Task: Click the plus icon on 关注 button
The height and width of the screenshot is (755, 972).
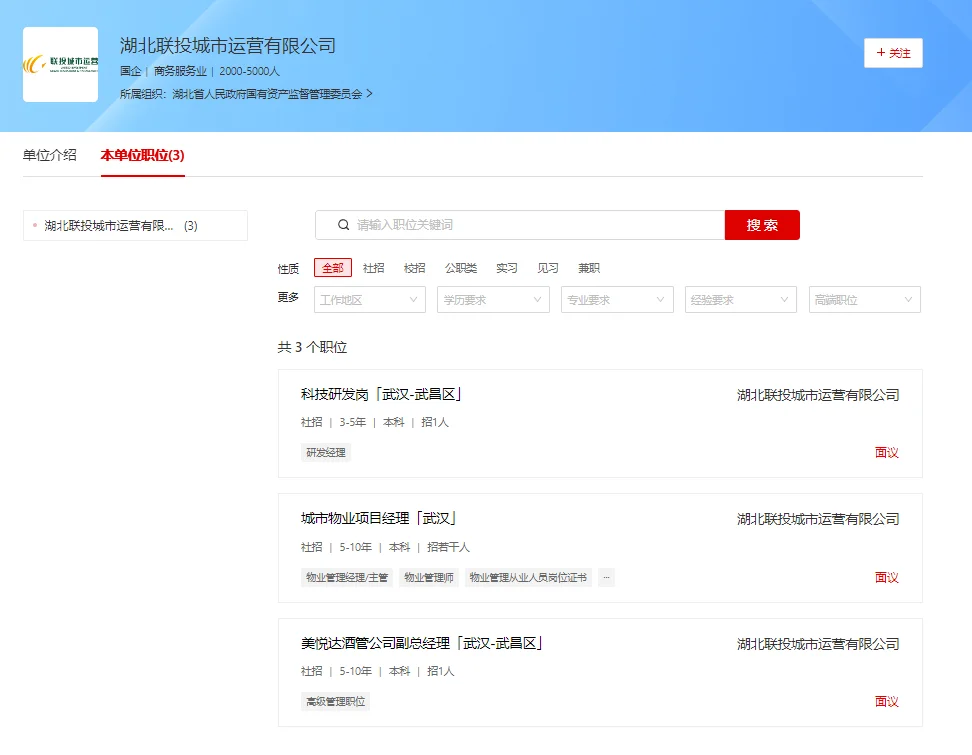Action: click(x=880, y=52)
